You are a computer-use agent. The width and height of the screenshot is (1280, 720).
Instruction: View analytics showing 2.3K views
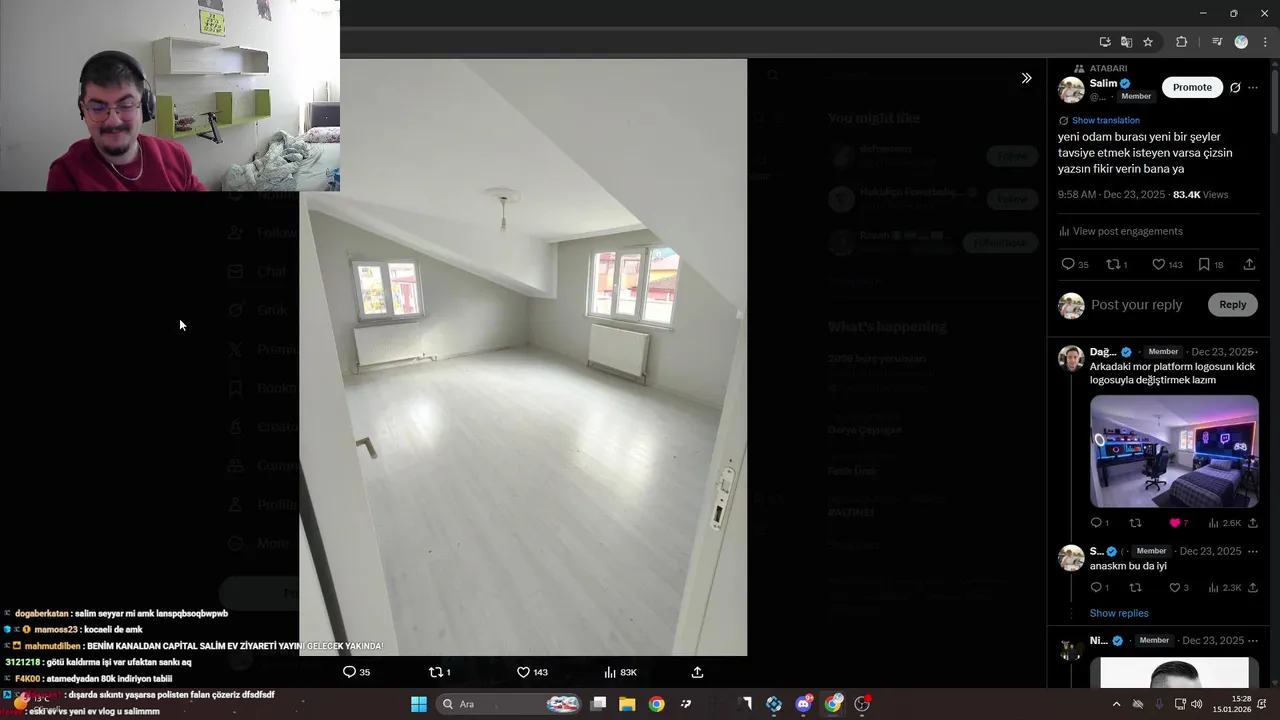[1224, 588]
